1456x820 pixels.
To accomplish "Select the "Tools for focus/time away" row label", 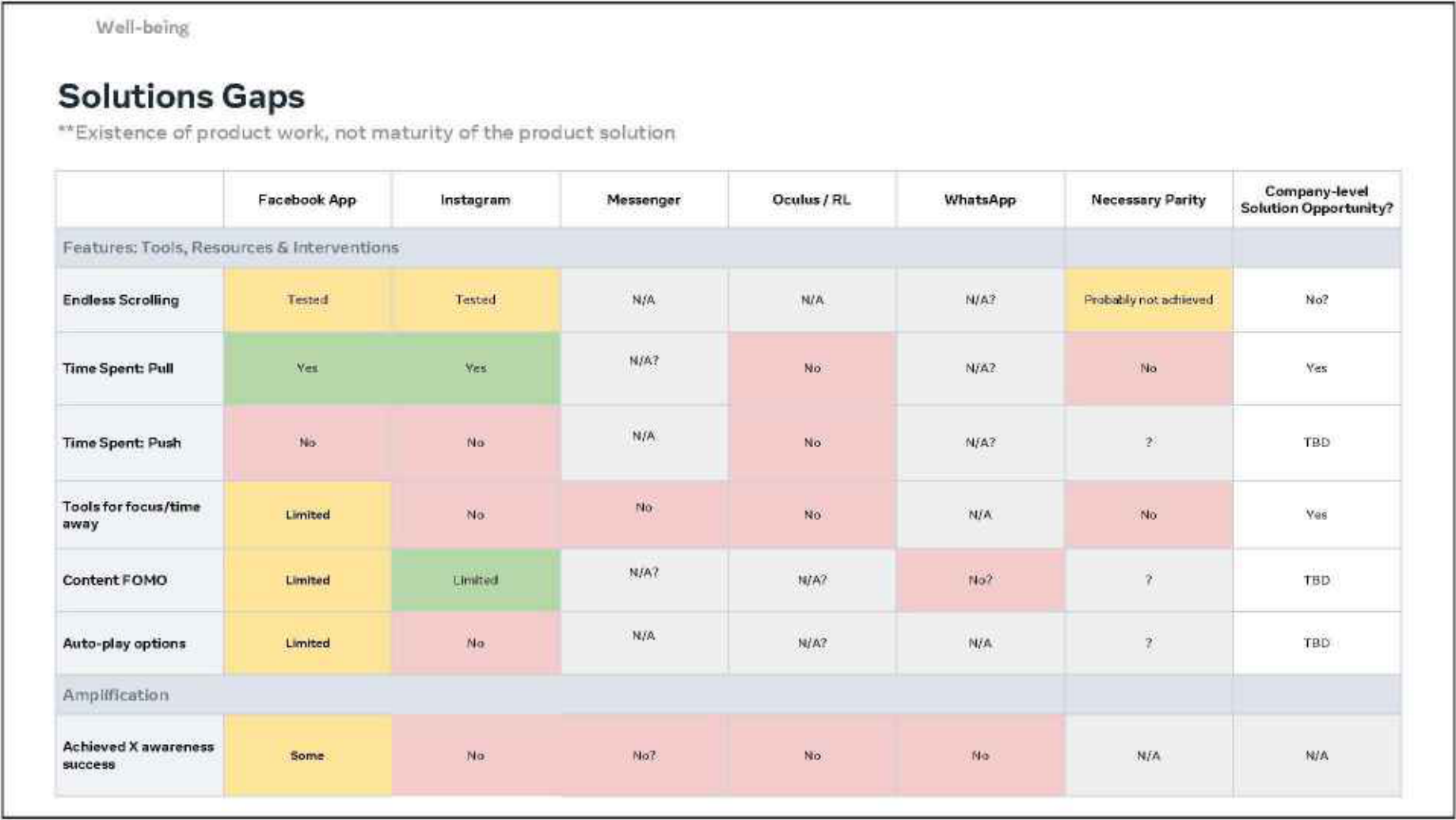I will click(x=131, y=514).
